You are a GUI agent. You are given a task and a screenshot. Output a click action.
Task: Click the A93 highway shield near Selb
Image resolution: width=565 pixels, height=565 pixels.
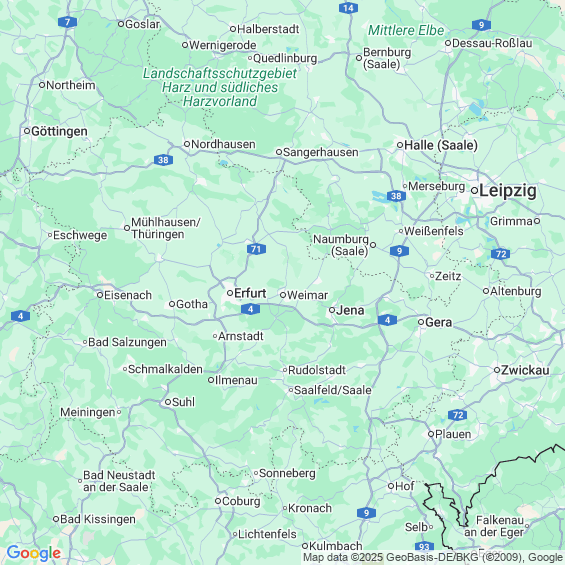tap(424, 547)
